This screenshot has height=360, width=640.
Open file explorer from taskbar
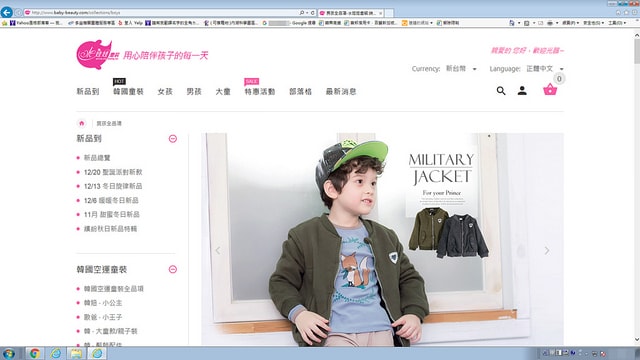(76, 353)
